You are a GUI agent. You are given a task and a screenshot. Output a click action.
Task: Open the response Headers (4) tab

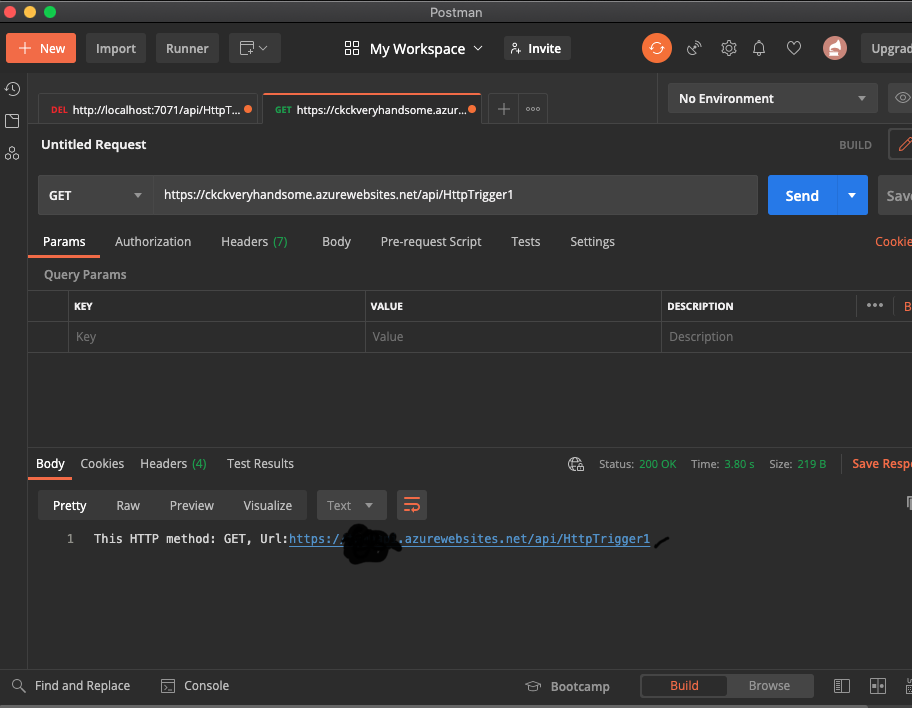tap(173, 464)
